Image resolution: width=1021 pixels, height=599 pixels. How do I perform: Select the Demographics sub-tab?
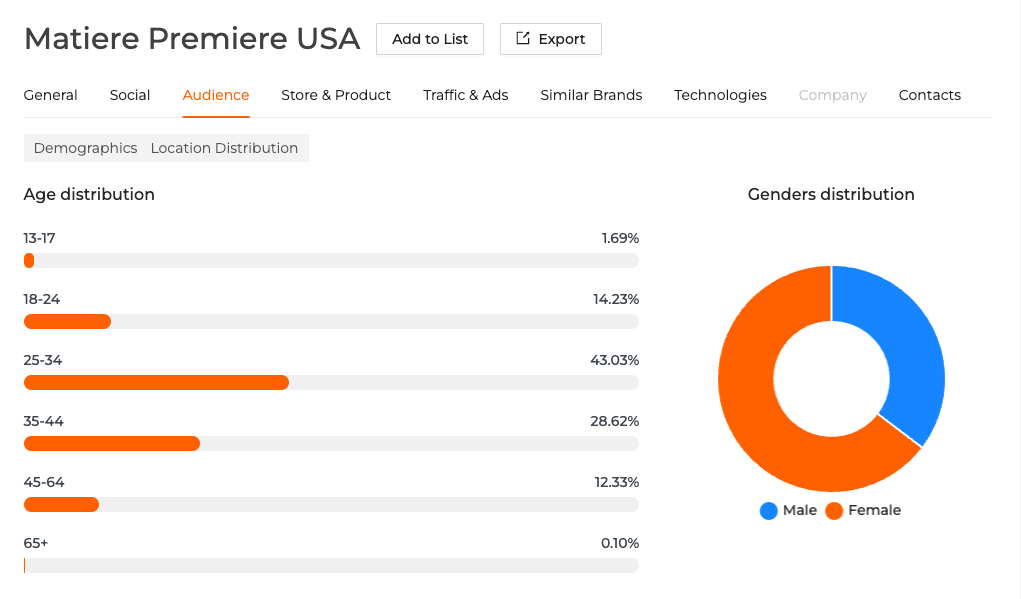tap(85, 148)
